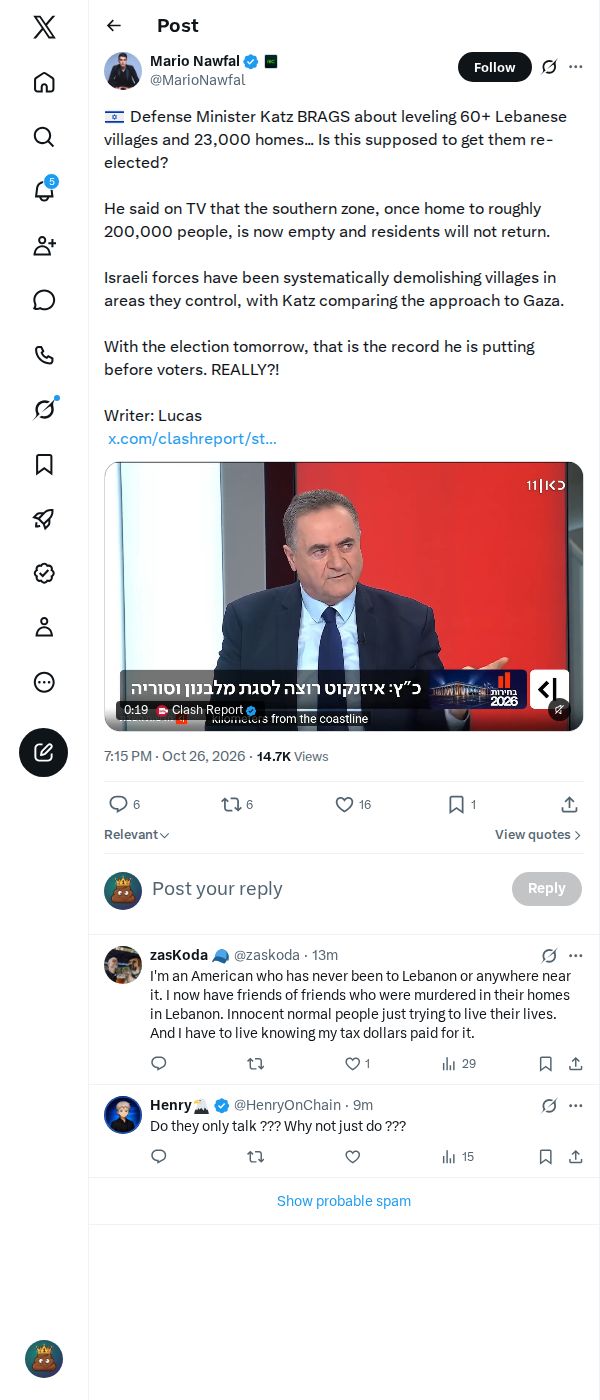Follow Mario Nawfal

[495, 67]
